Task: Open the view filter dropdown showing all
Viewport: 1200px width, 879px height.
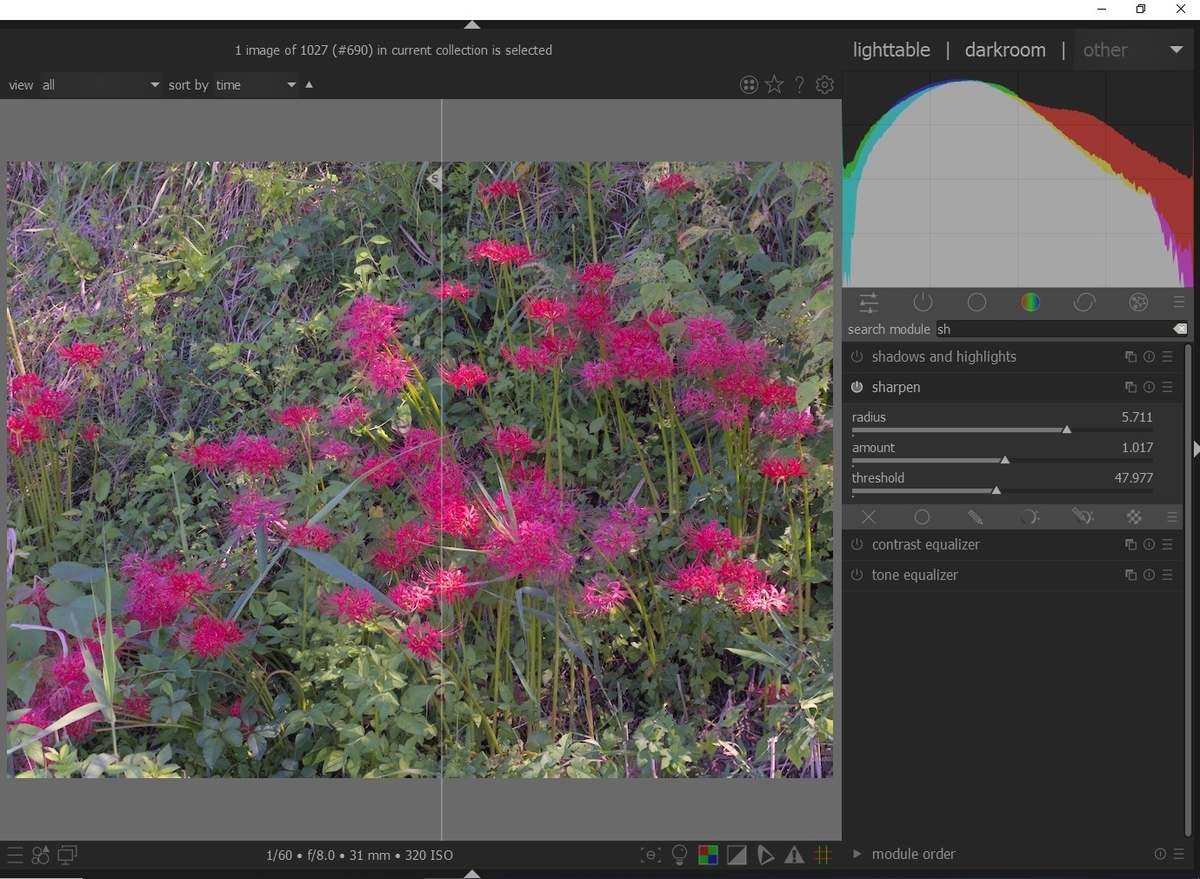Action: click(100, 85)
